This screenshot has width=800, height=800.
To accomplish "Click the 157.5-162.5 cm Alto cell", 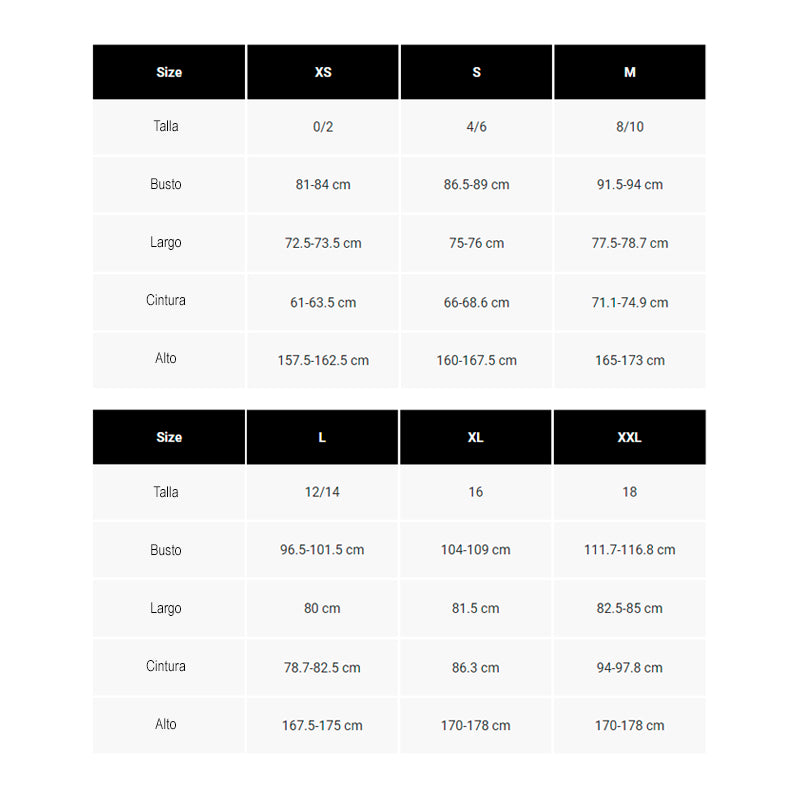I will tap(322, 360).
